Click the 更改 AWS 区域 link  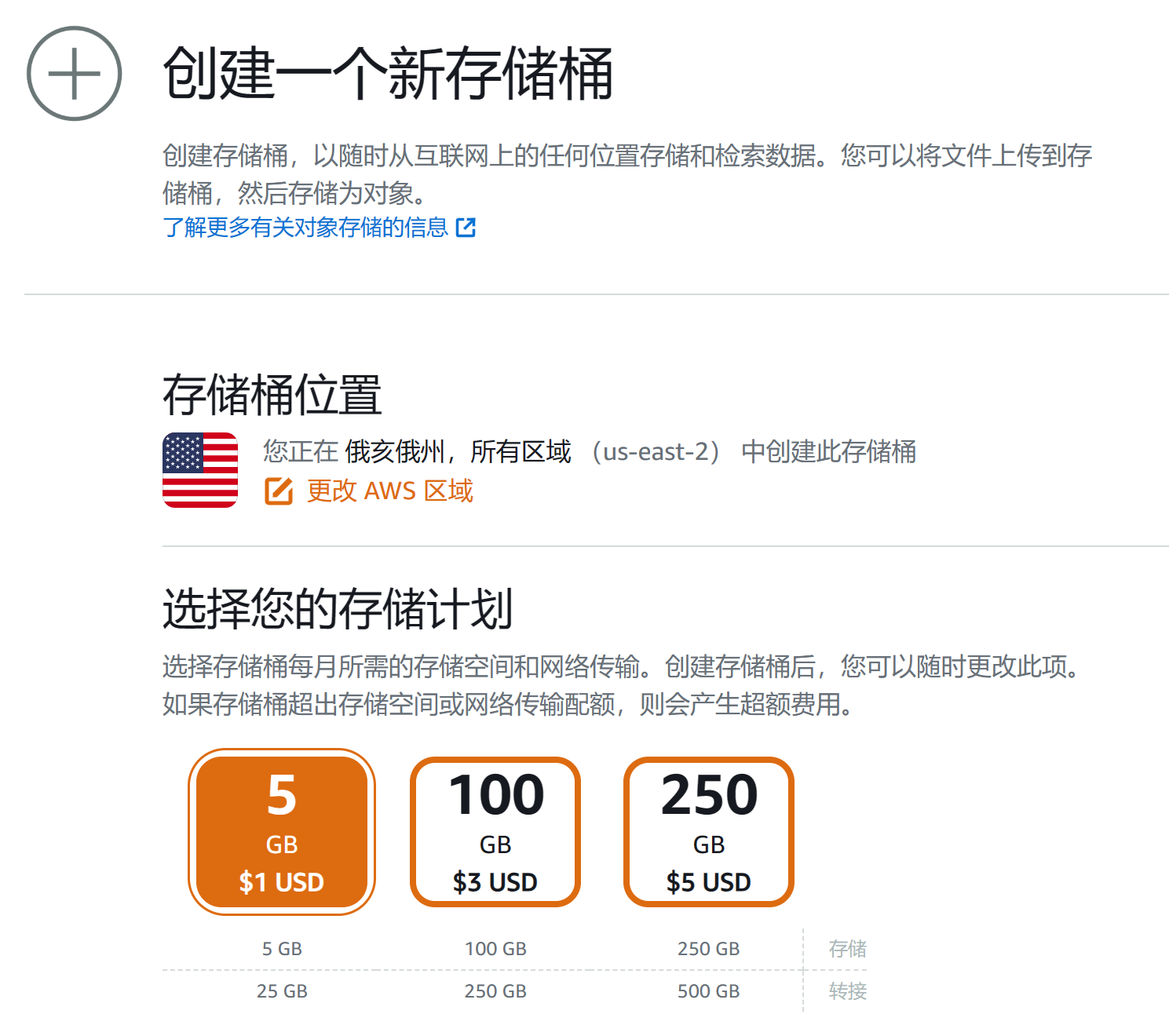389,491
